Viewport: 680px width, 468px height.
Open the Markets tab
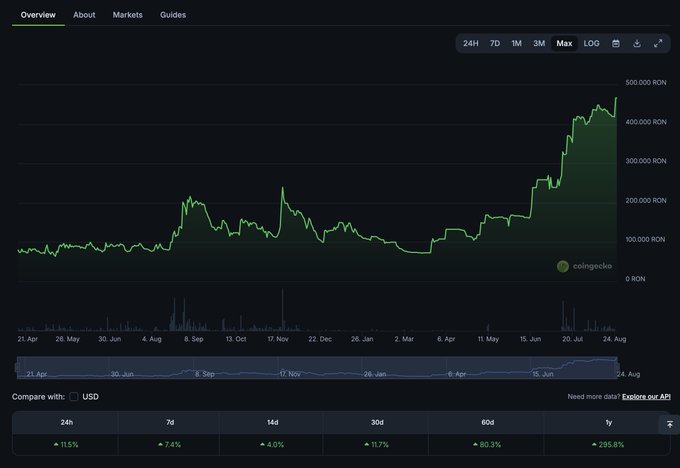(x=128, y=15)
